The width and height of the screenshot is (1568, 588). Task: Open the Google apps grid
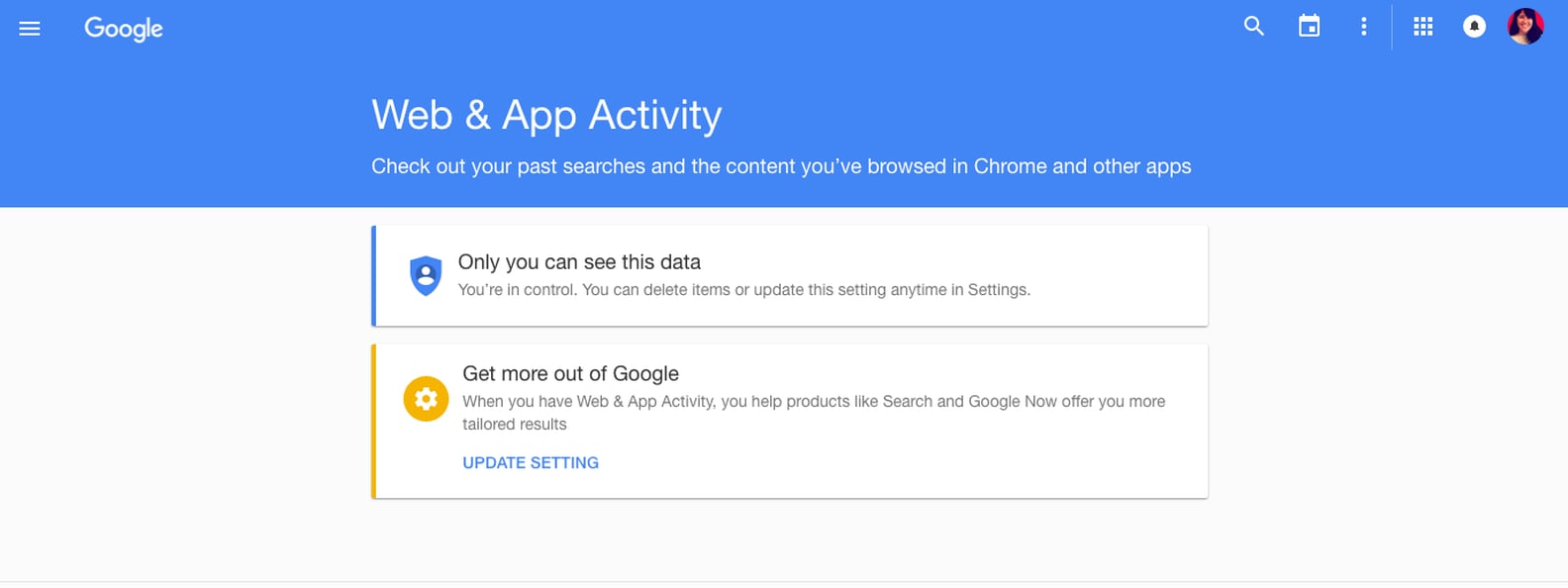click(1422, 27)
